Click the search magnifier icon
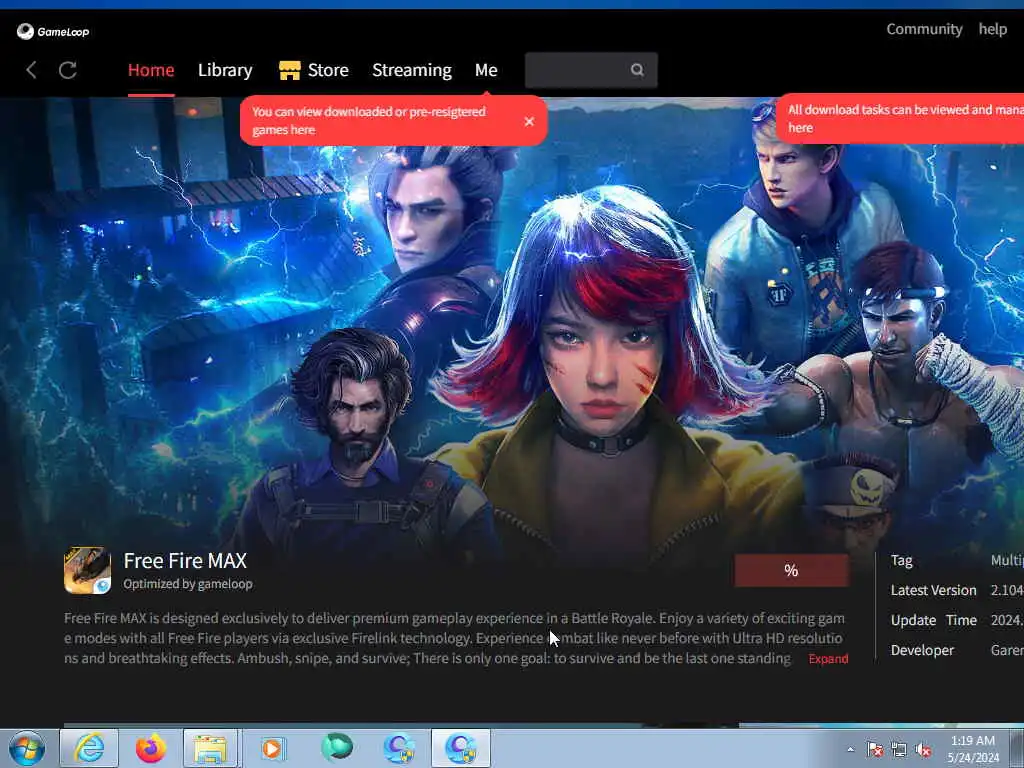1024x768 pixels. click(637, 70)
